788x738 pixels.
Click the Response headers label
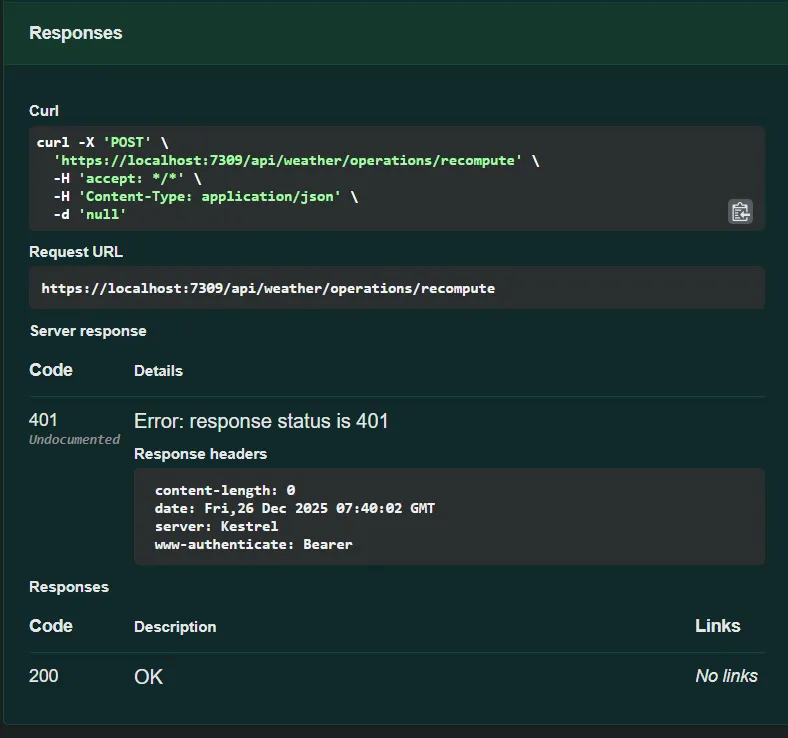click(201, 454)
